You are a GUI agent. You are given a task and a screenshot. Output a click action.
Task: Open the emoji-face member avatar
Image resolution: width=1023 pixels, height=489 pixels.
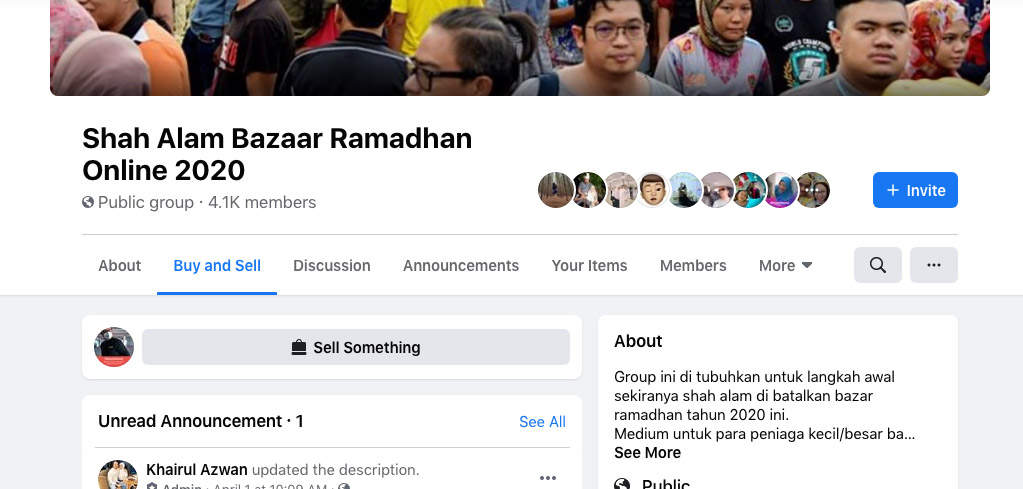pyautogui.click(x=652, y=190)
